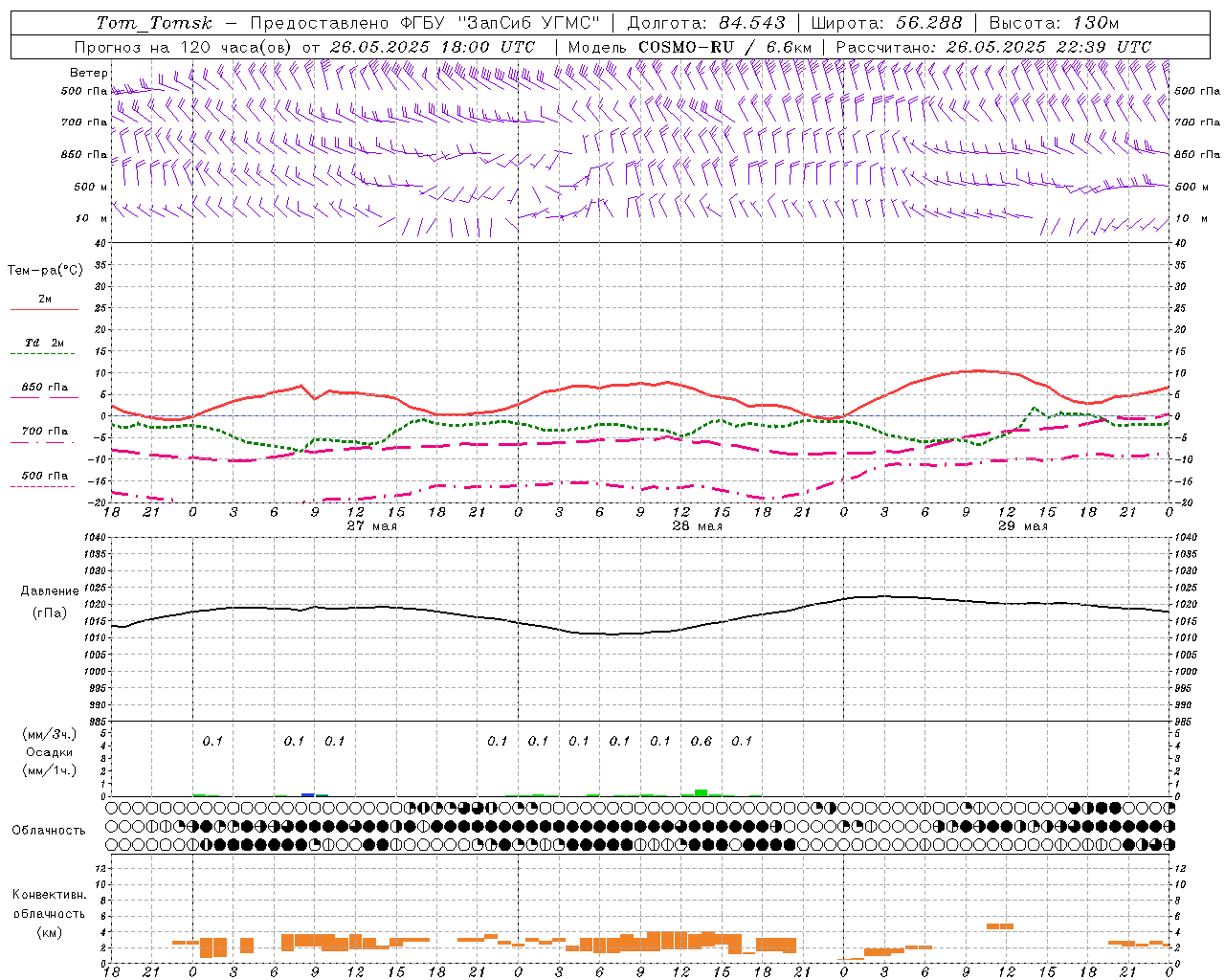Click the (мм/3ч.) precipitation unit label
Image resolution: width=1225 pixels, height=980 pixels.
pyautogui.click(x=50, y=734)
